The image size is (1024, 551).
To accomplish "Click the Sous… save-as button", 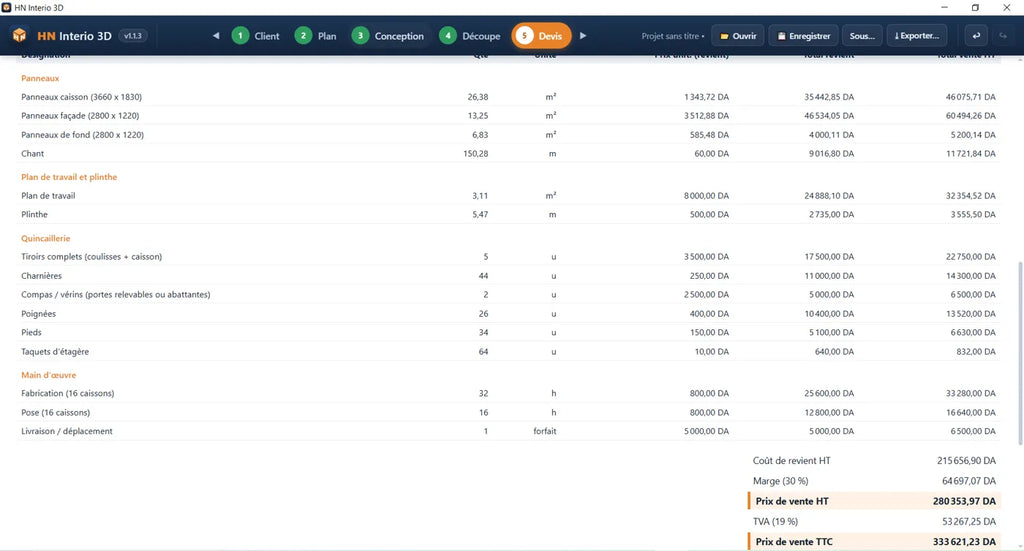I will pos(862,36).
